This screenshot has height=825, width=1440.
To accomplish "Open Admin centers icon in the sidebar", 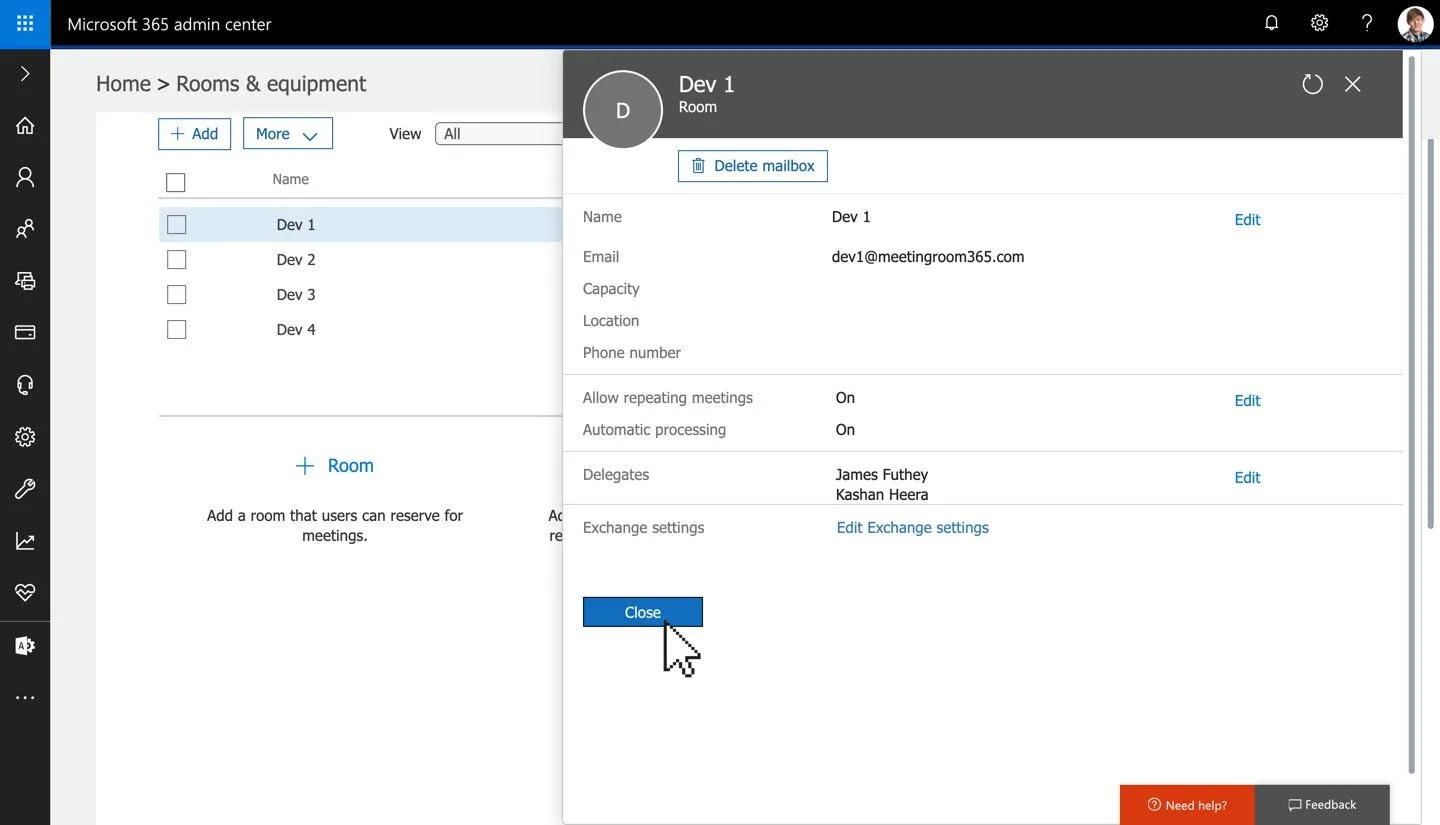I will [25, 645].
